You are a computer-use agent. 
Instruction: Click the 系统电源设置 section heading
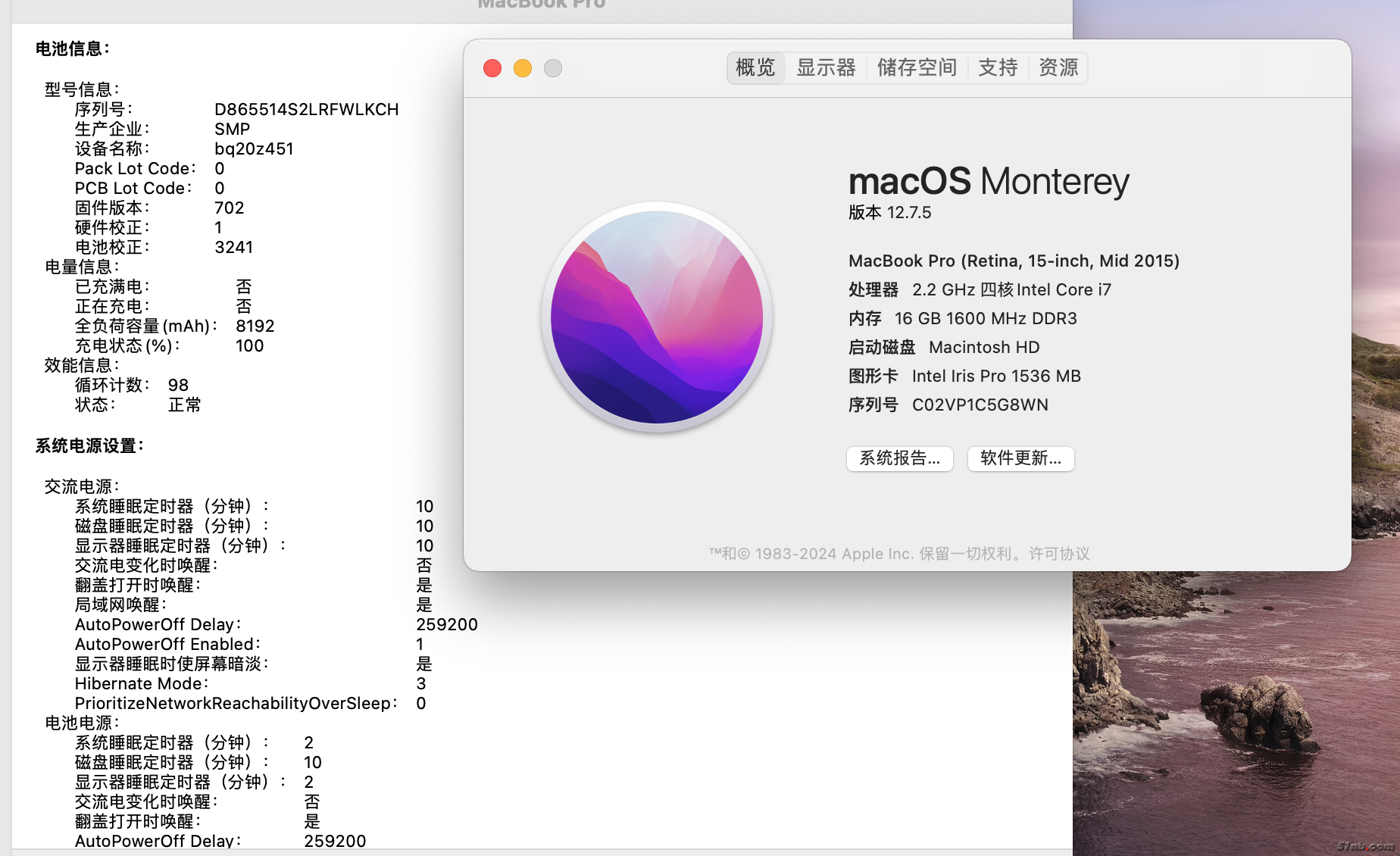click(89, 446)
